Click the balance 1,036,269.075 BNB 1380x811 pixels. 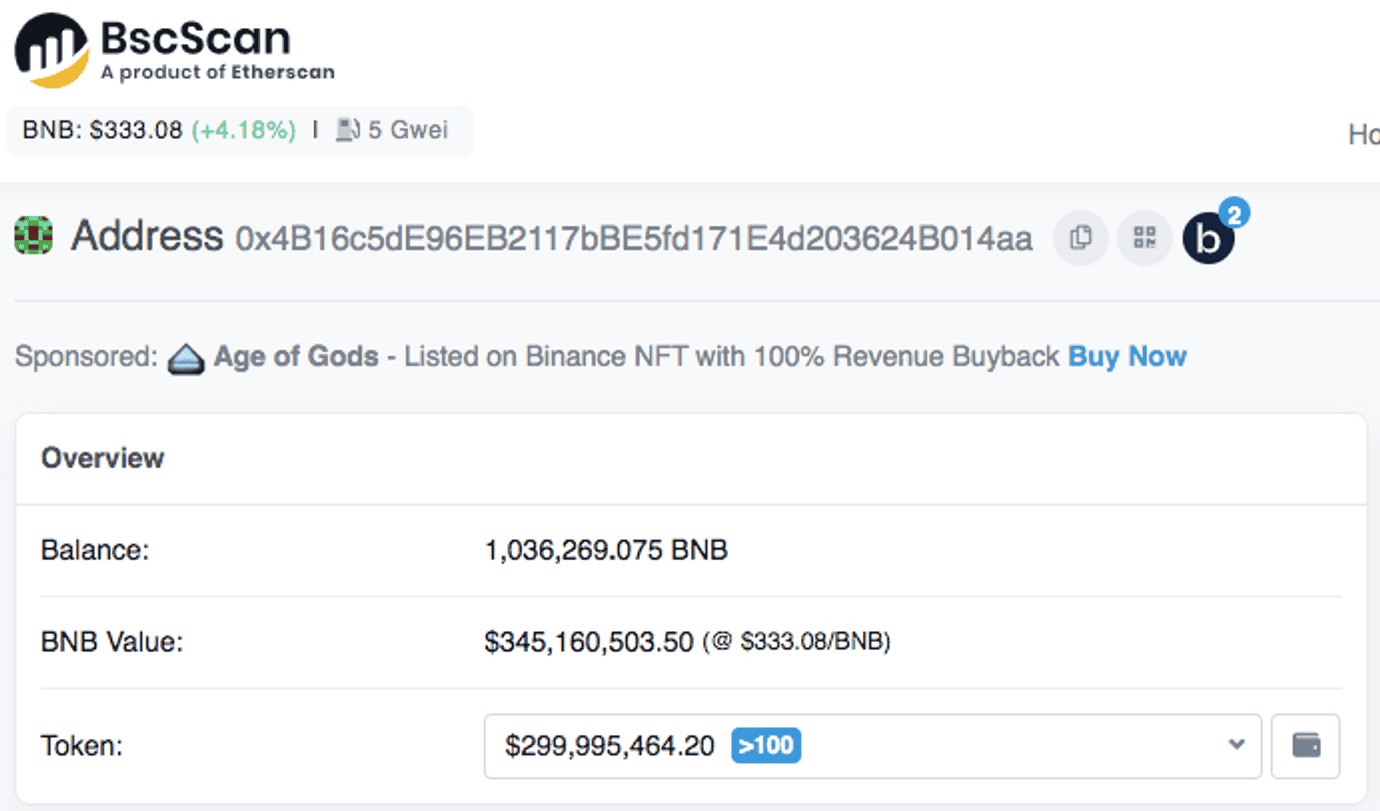(x=606, y=550)
